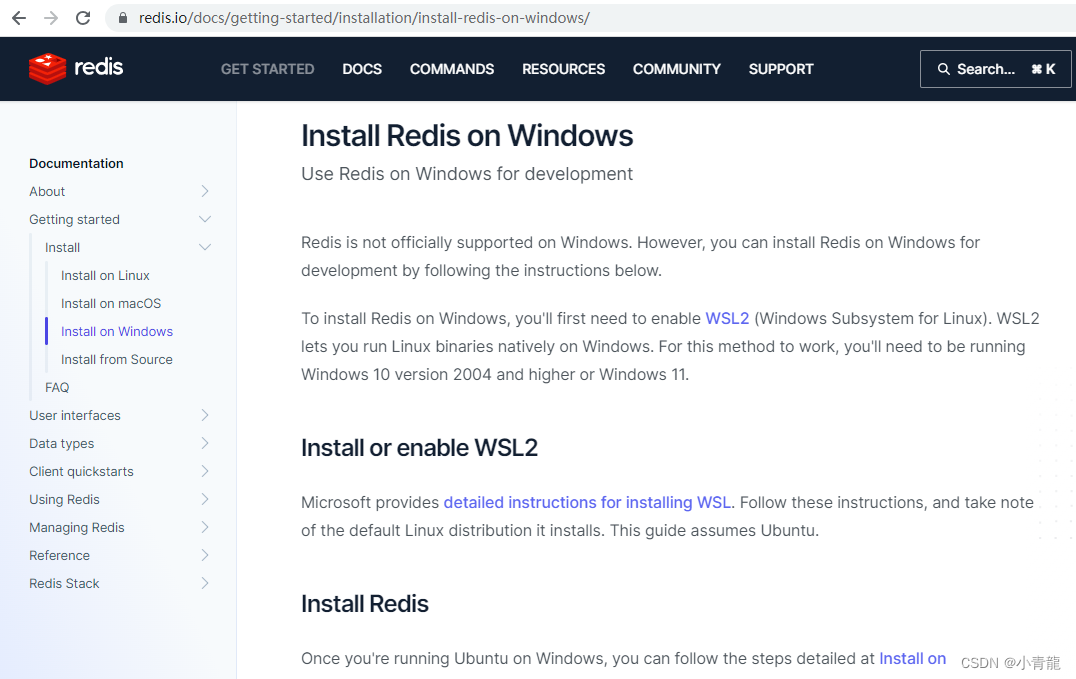1076x679 pixels.
Task: Open Managing Redis sidebar entry
Action: click(77, 528)
